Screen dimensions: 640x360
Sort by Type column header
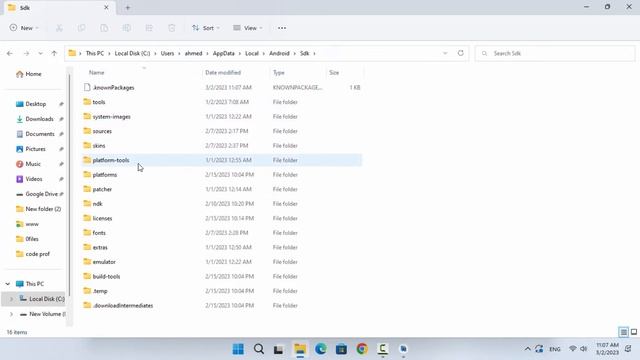(x=279, y=72)
